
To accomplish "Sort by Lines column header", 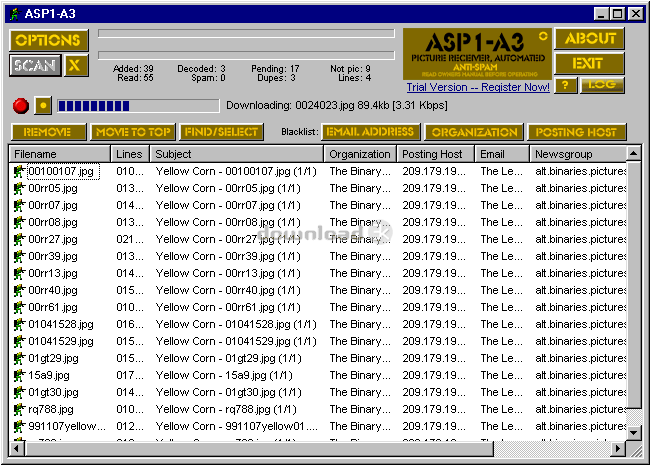I will coord(130,154).
